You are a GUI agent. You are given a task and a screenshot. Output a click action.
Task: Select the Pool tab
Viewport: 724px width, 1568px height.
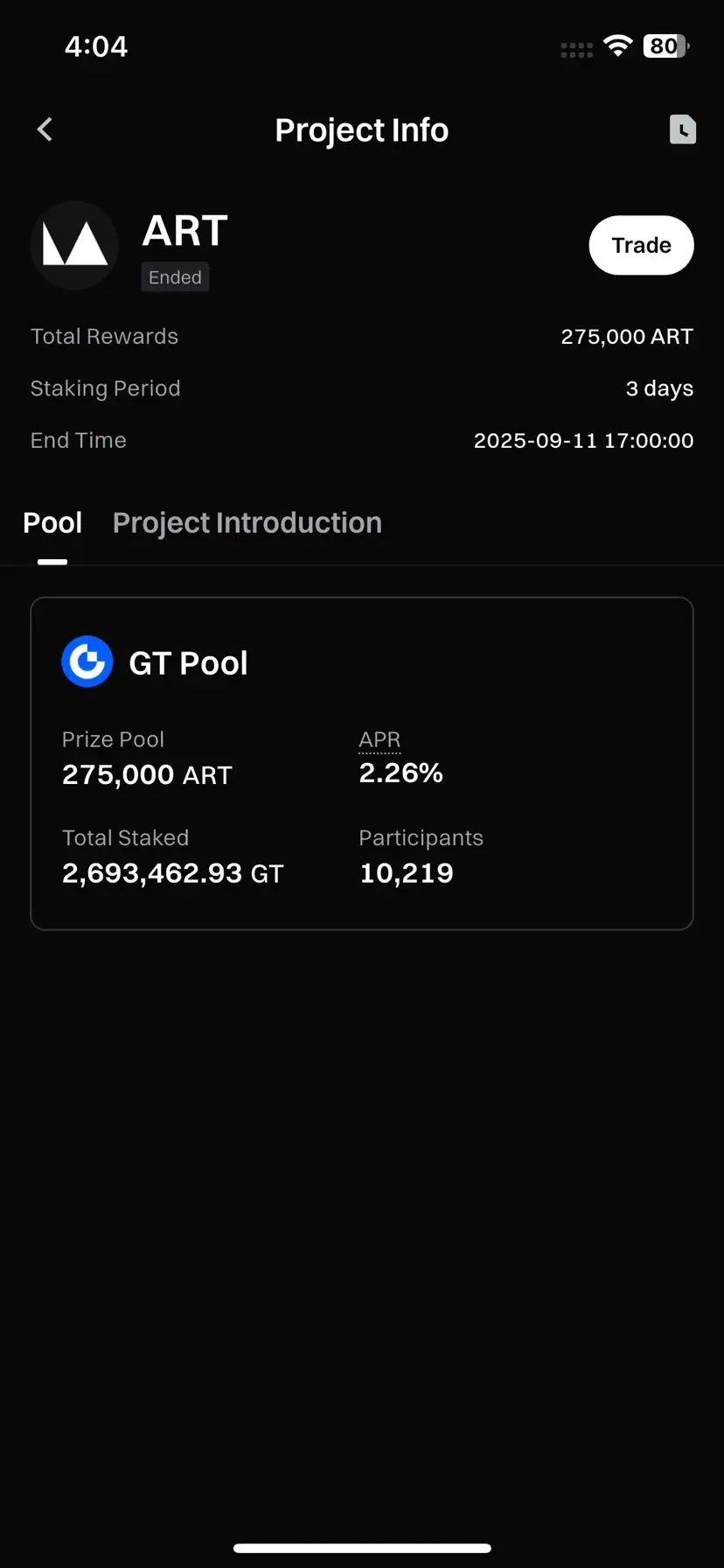[x=52, y=522]
